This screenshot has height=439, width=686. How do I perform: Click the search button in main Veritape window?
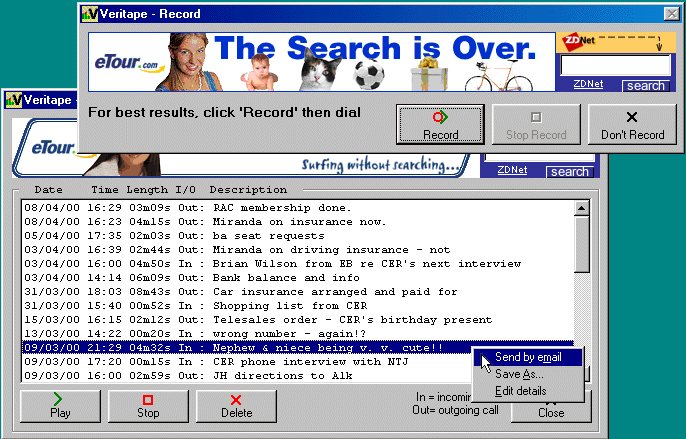coord(570,172)
